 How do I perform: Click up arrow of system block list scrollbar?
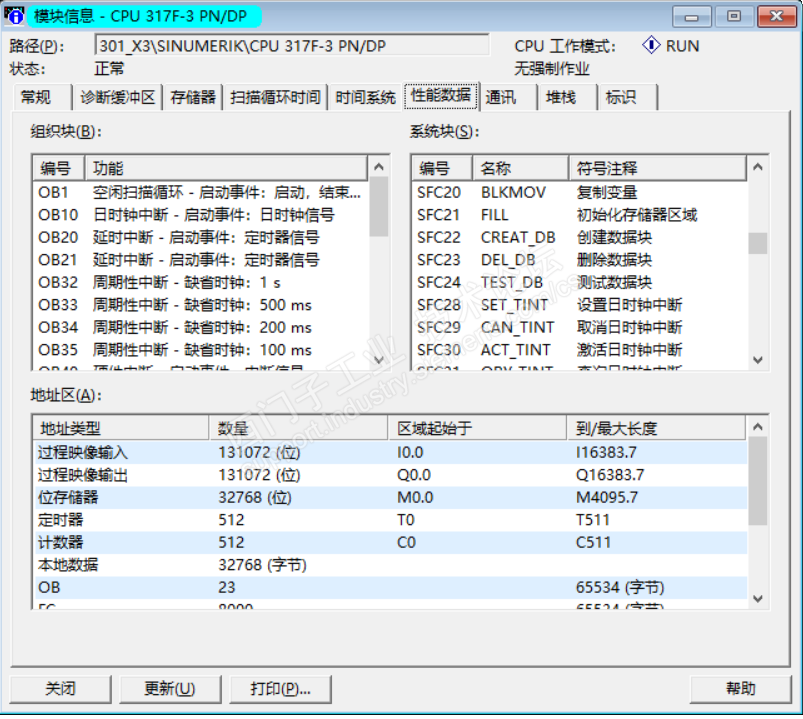click(758, 167)
